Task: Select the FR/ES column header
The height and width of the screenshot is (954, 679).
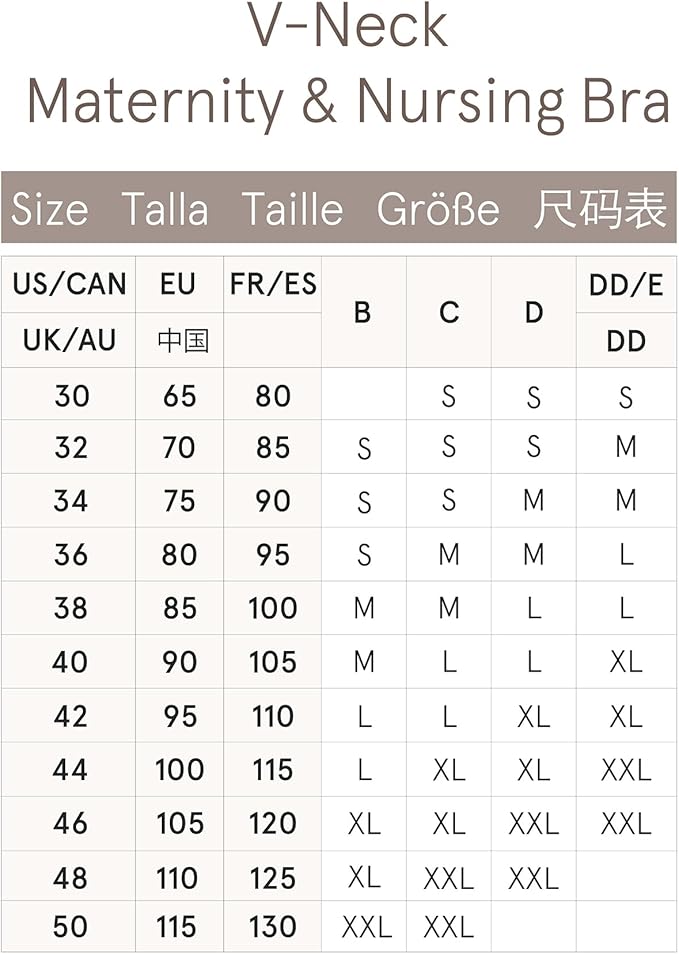Action: [272, 285]
